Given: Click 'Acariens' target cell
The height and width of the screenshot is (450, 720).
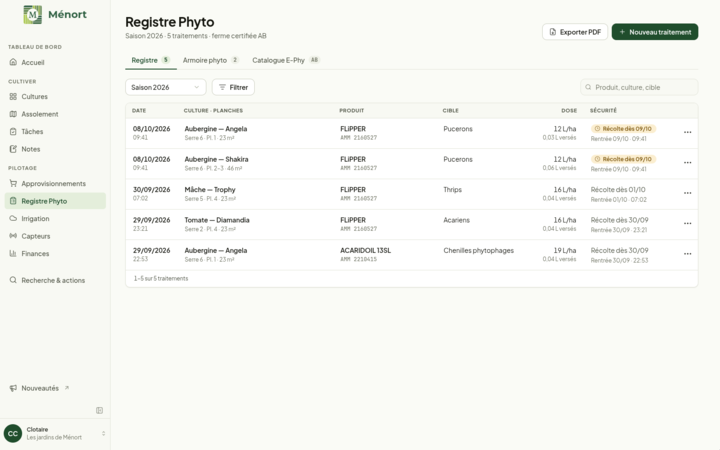Looking at the screenshot, I should click(456, 220).
